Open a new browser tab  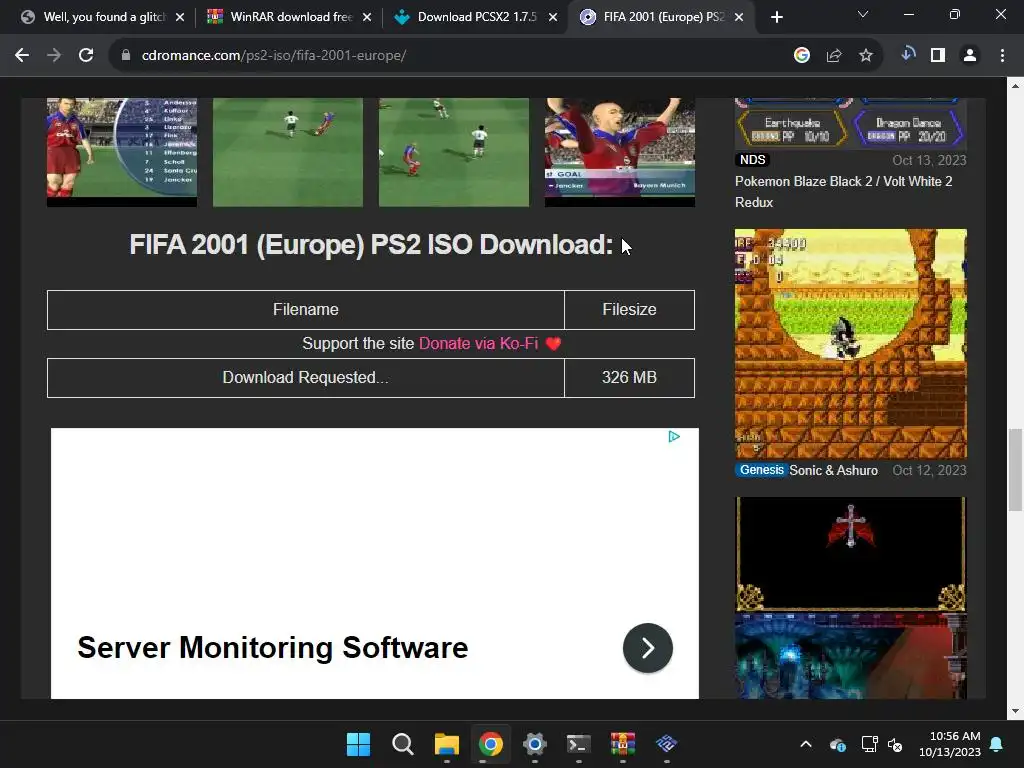coord(776,18)
